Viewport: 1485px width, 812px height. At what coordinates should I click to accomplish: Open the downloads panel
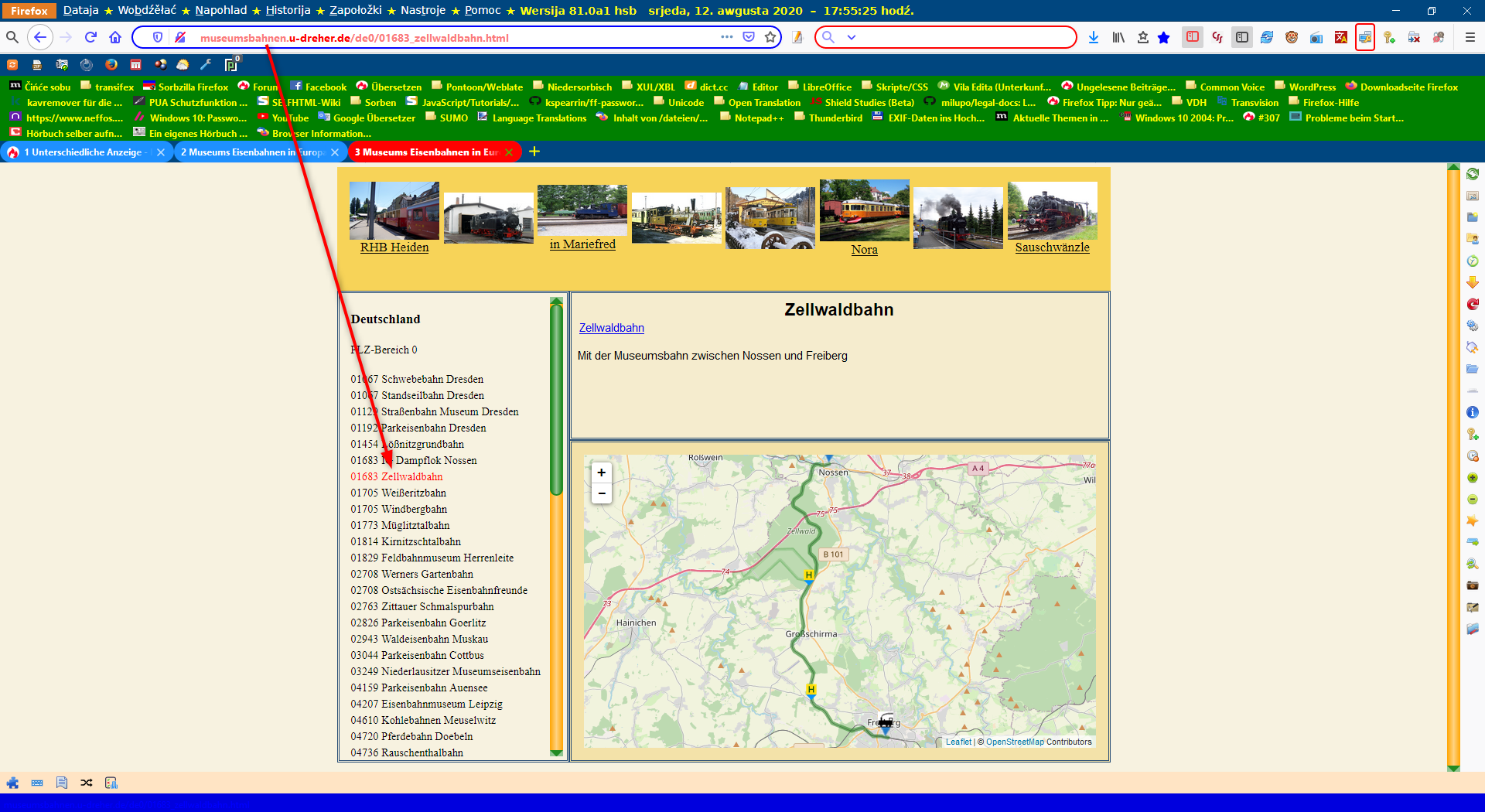click(1093, 37)
